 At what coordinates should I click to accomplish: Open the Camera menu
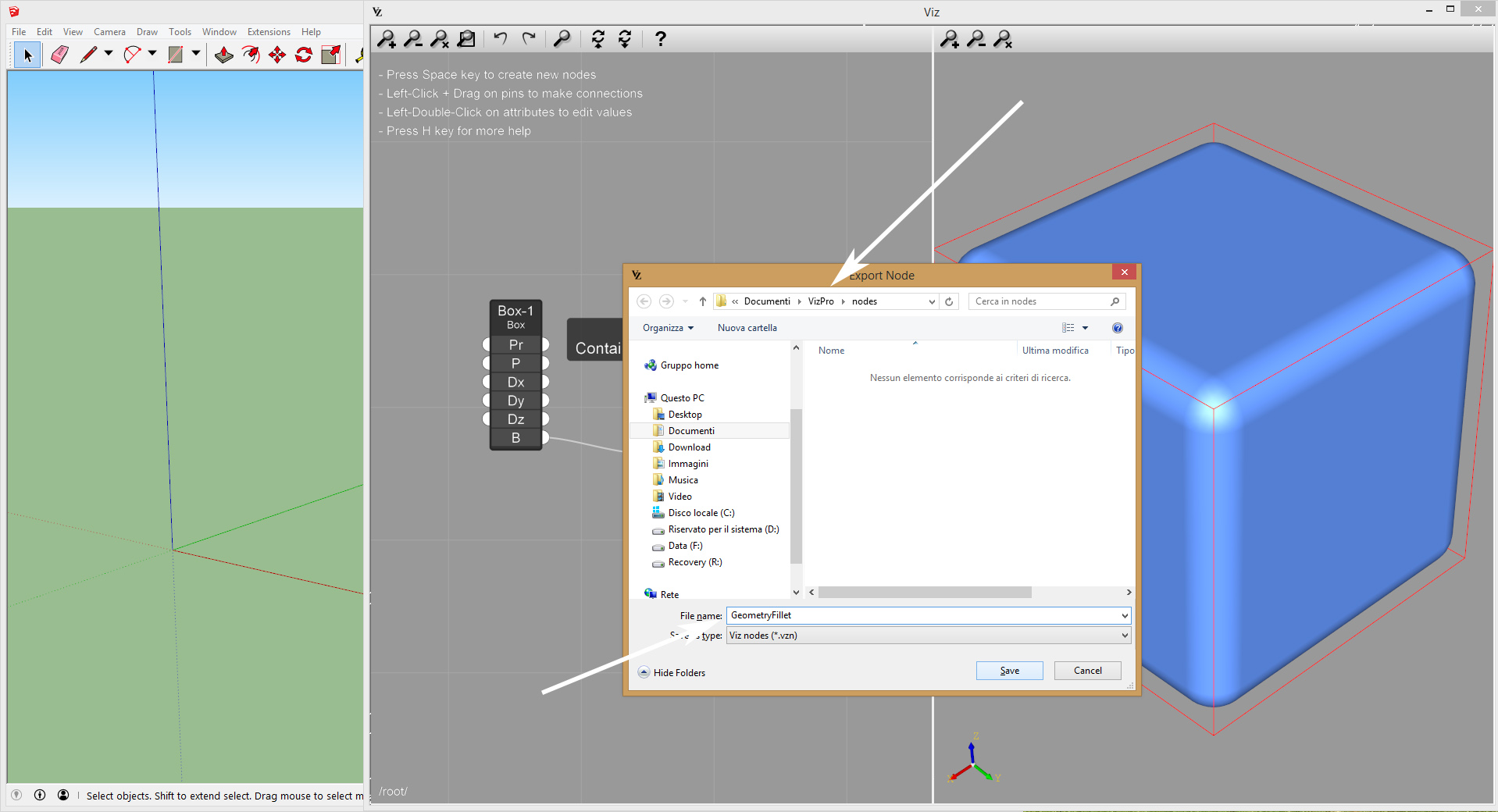(x=109, y=32)
